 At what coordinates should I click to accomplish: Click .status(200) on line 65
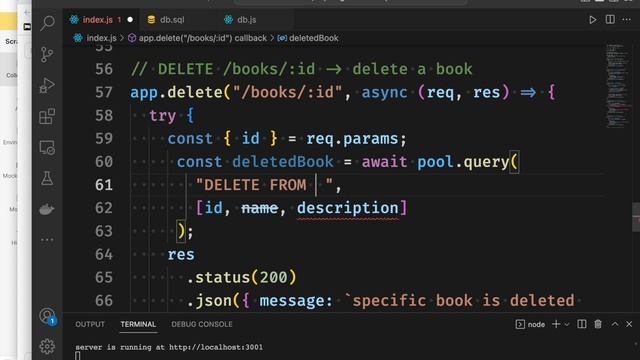(x=241, y=278)
